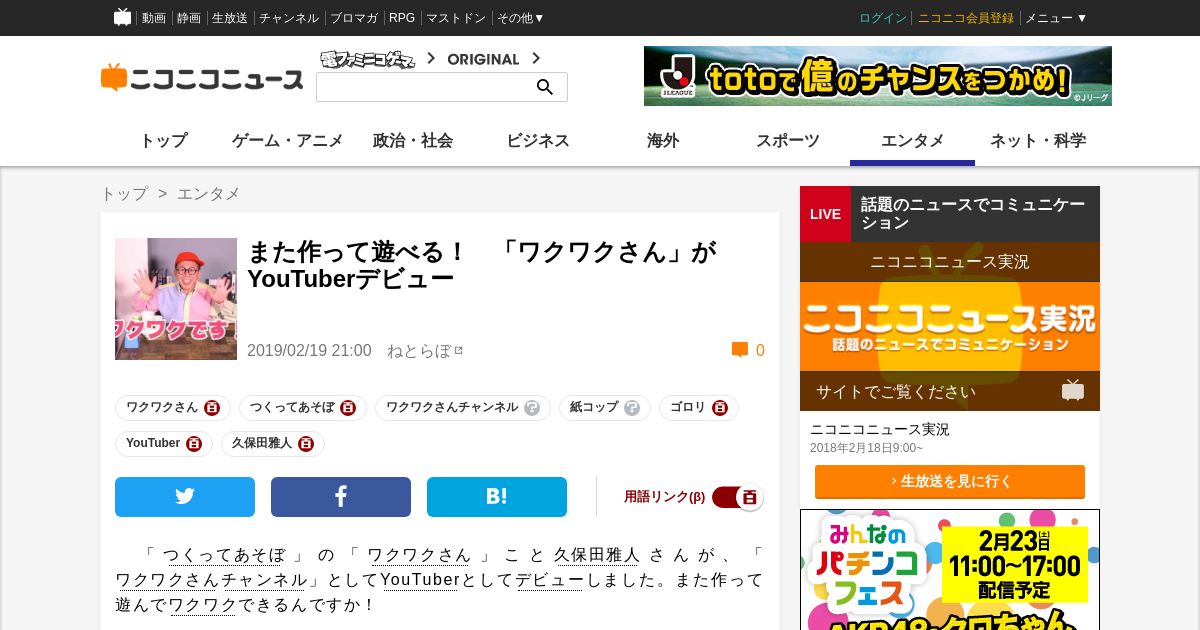This screenshot has width=1200, height=630.
Task: Click 静画 in the top bar
Action: [x=189, y=18]
